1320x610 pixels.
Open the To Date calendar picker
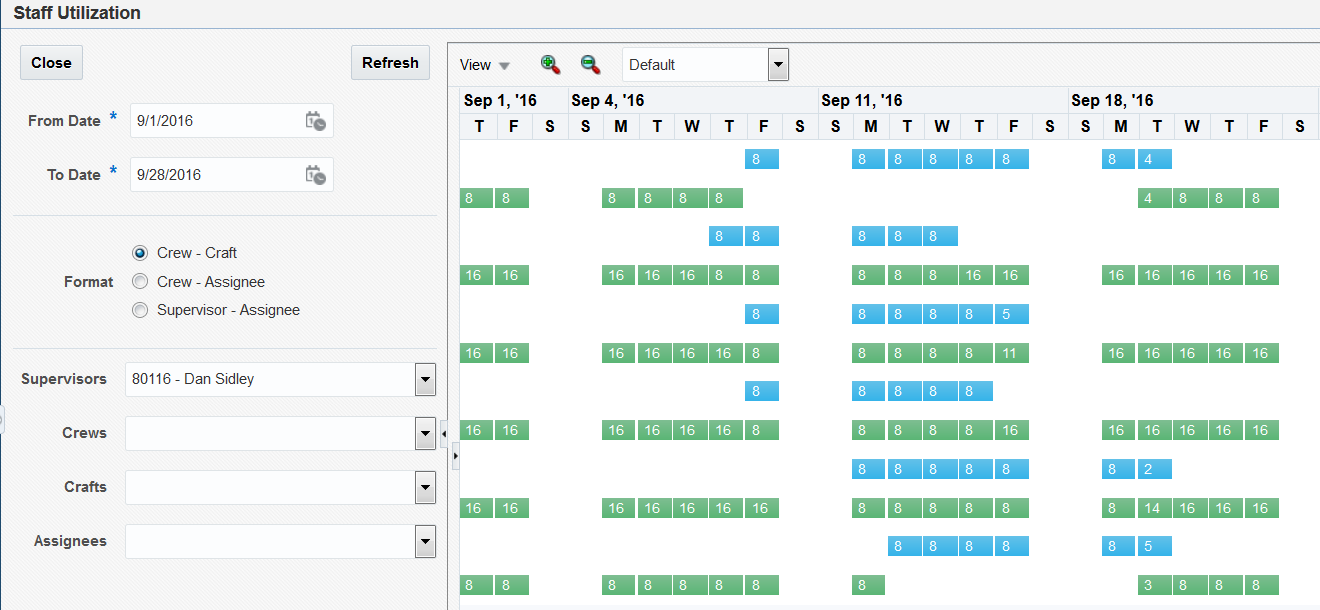click(x=315, y=175)
